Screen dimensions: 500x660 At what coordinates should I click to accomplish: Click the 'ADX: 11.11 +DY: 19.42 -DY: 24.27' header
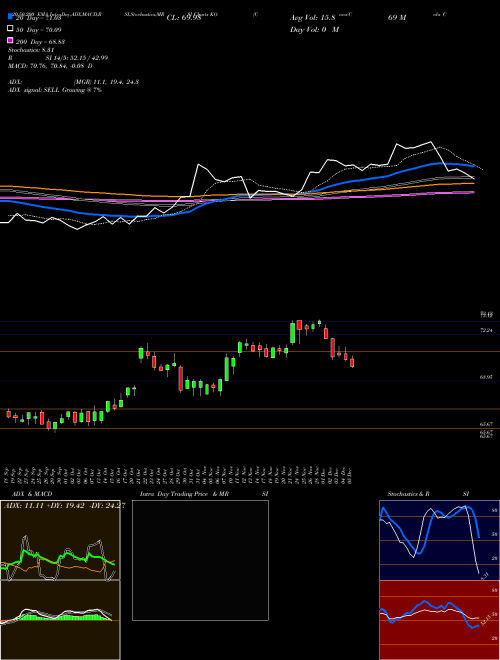tap(64, 505)
